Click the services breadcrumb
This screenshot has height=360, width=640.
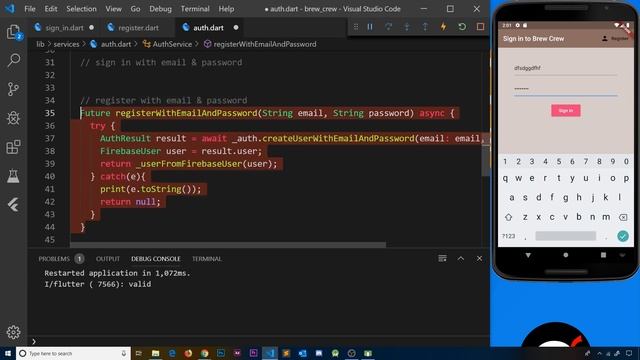tap(67, 44)
